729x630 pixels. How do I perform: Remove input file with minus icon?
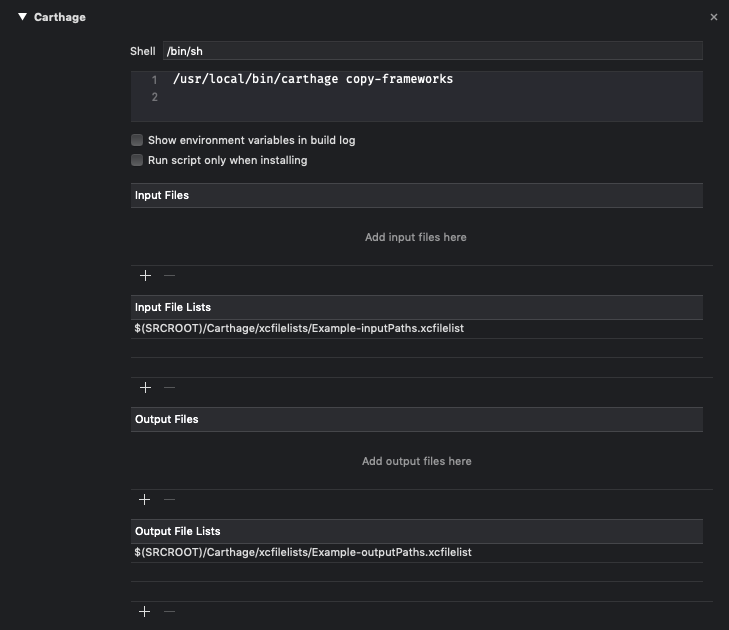(x=169, y=275)
